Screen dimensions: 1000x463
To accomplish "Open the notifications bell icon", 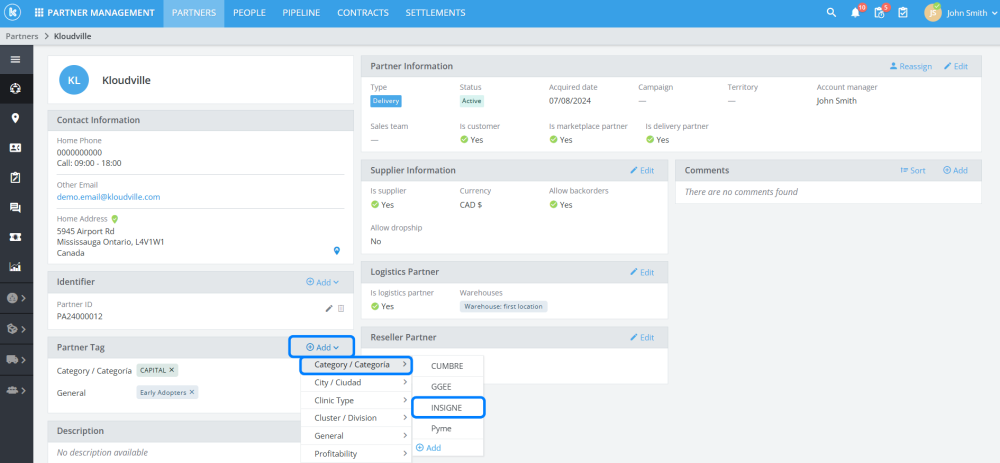I will coord(855,13).
